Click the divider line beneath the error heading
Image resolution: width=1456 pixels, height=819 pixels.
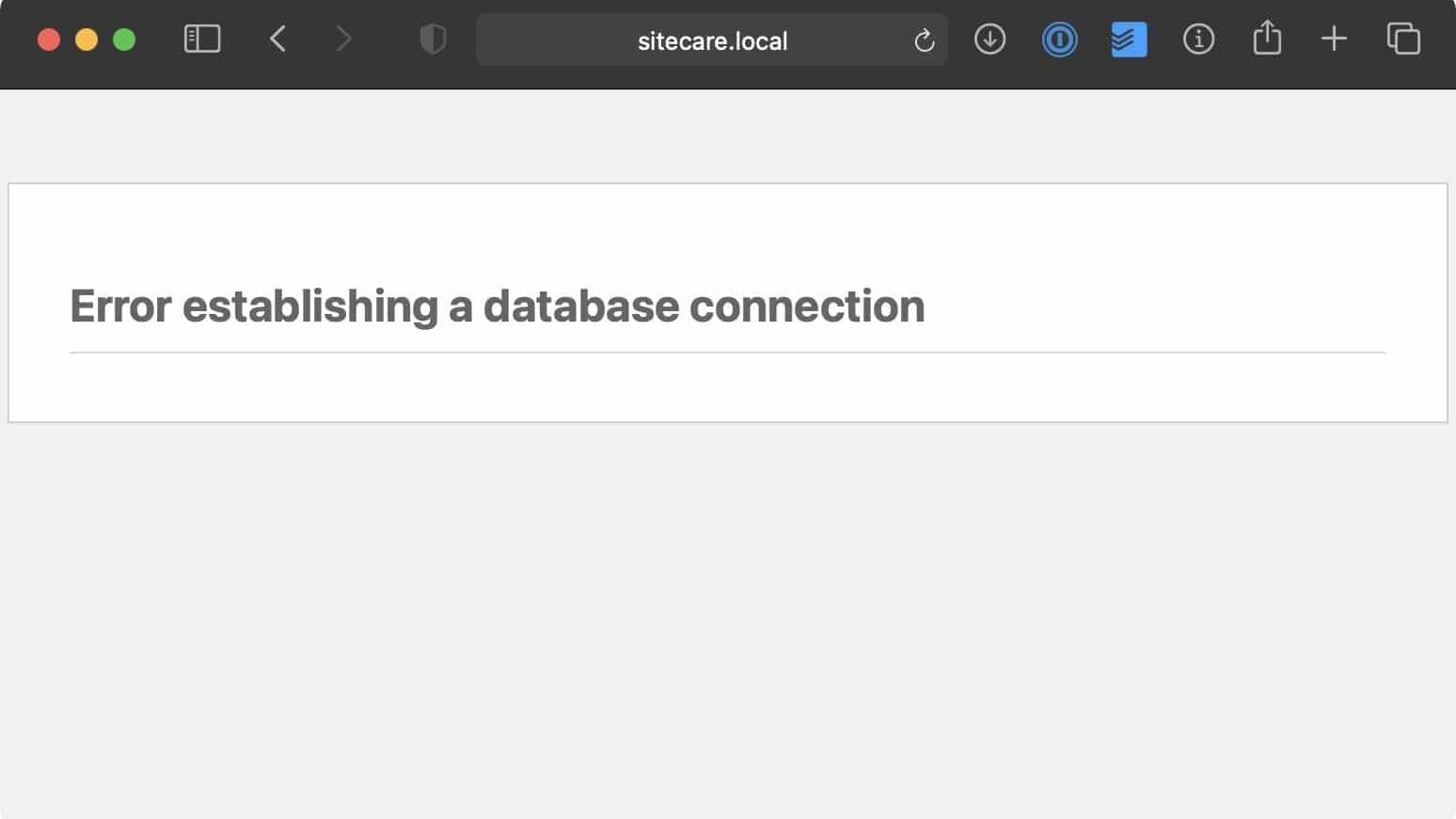pyautogui.click(x=727, y=353)
